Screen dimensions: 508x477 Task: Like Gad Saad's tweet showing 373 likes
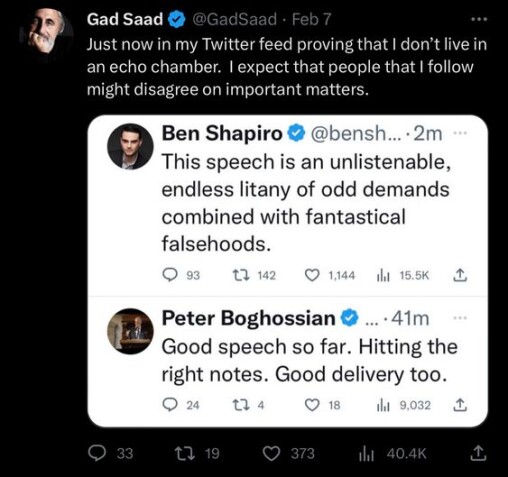(x=272, y=453)
